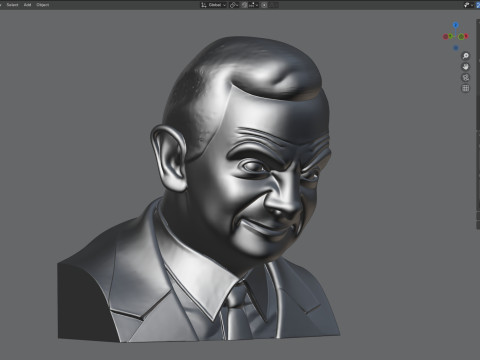
Task: Switch perspective/orthographic with grid icon
Action: tap(466, 88)
